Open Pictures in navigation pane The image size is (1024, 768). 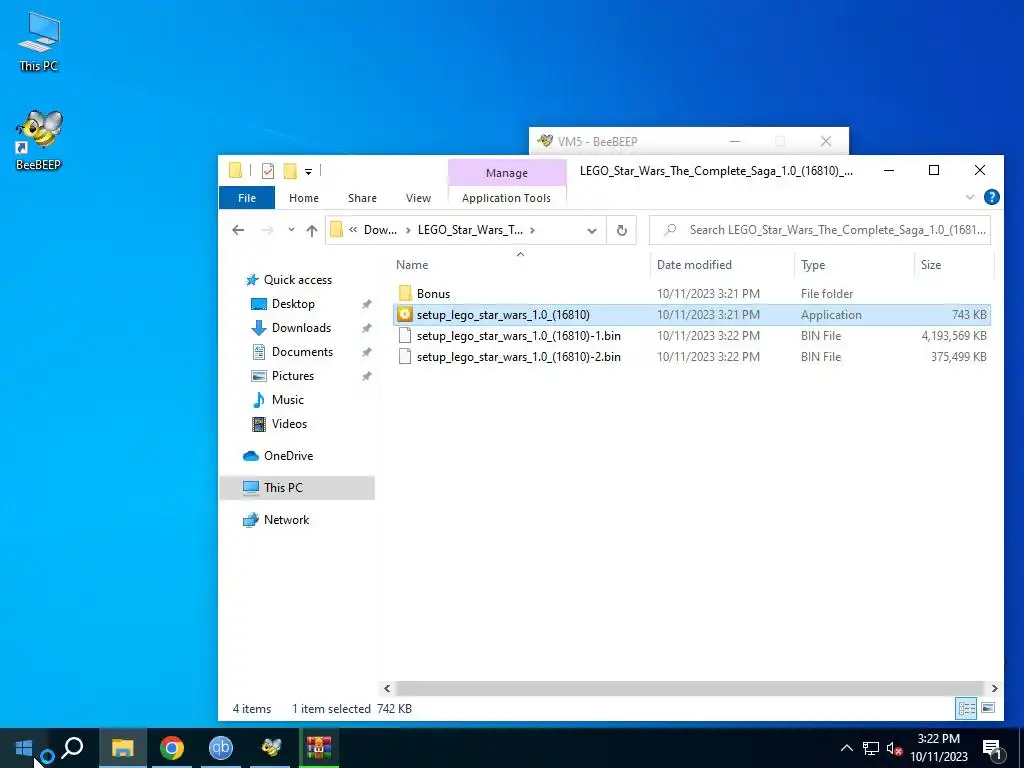click(293, 376)
